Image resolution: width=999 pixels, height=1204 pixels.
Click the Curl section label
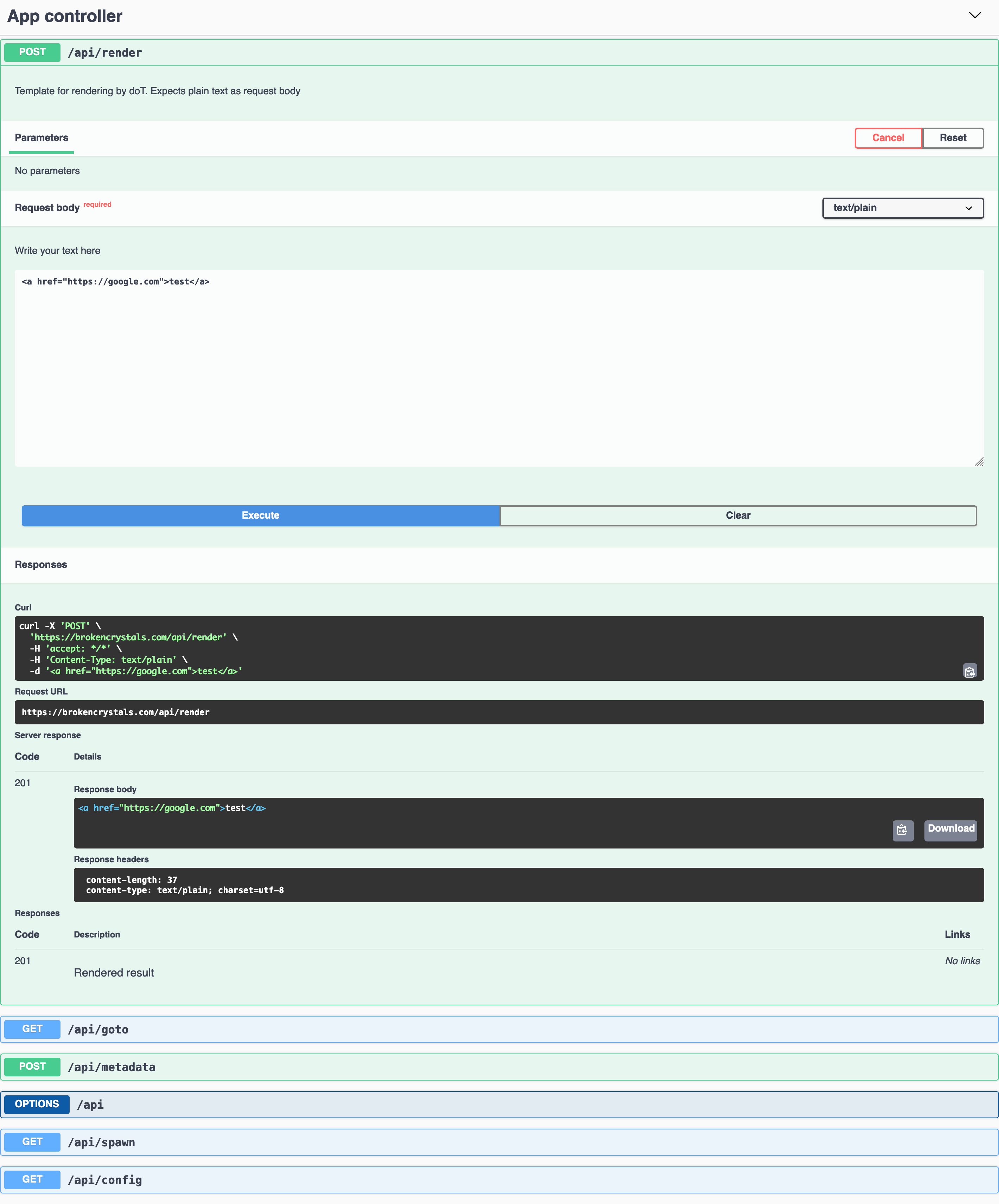[x=23, y=607]
